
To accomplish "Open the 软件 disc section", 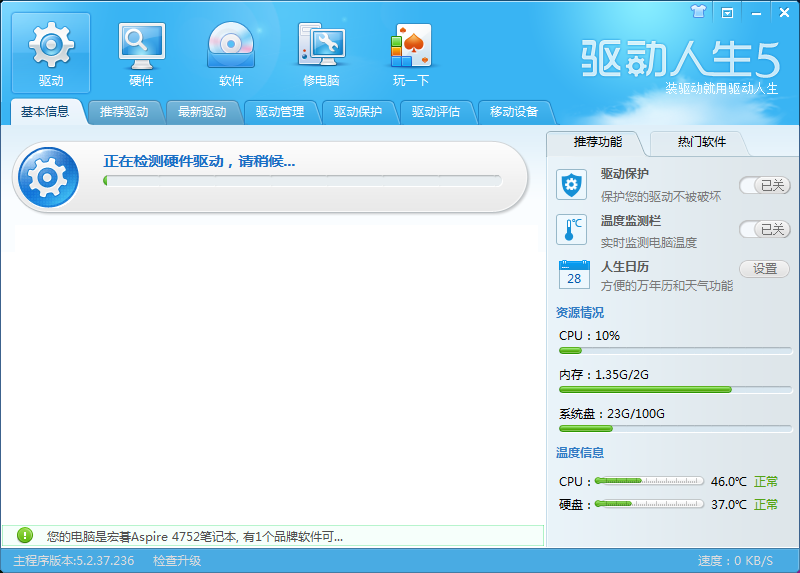I will [x=231, y=53].
